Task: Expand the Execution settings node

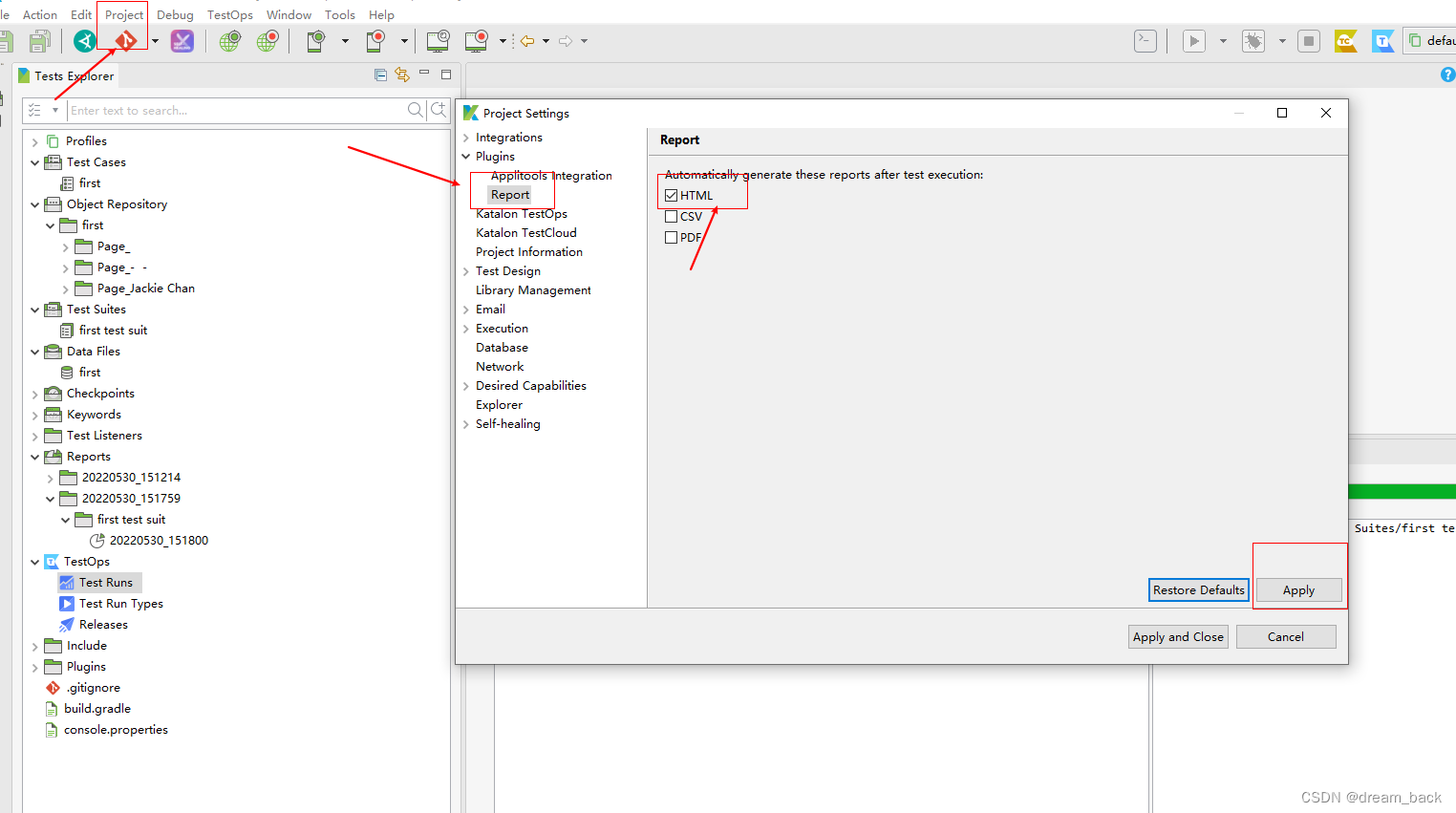Action: tap(466, 329)
